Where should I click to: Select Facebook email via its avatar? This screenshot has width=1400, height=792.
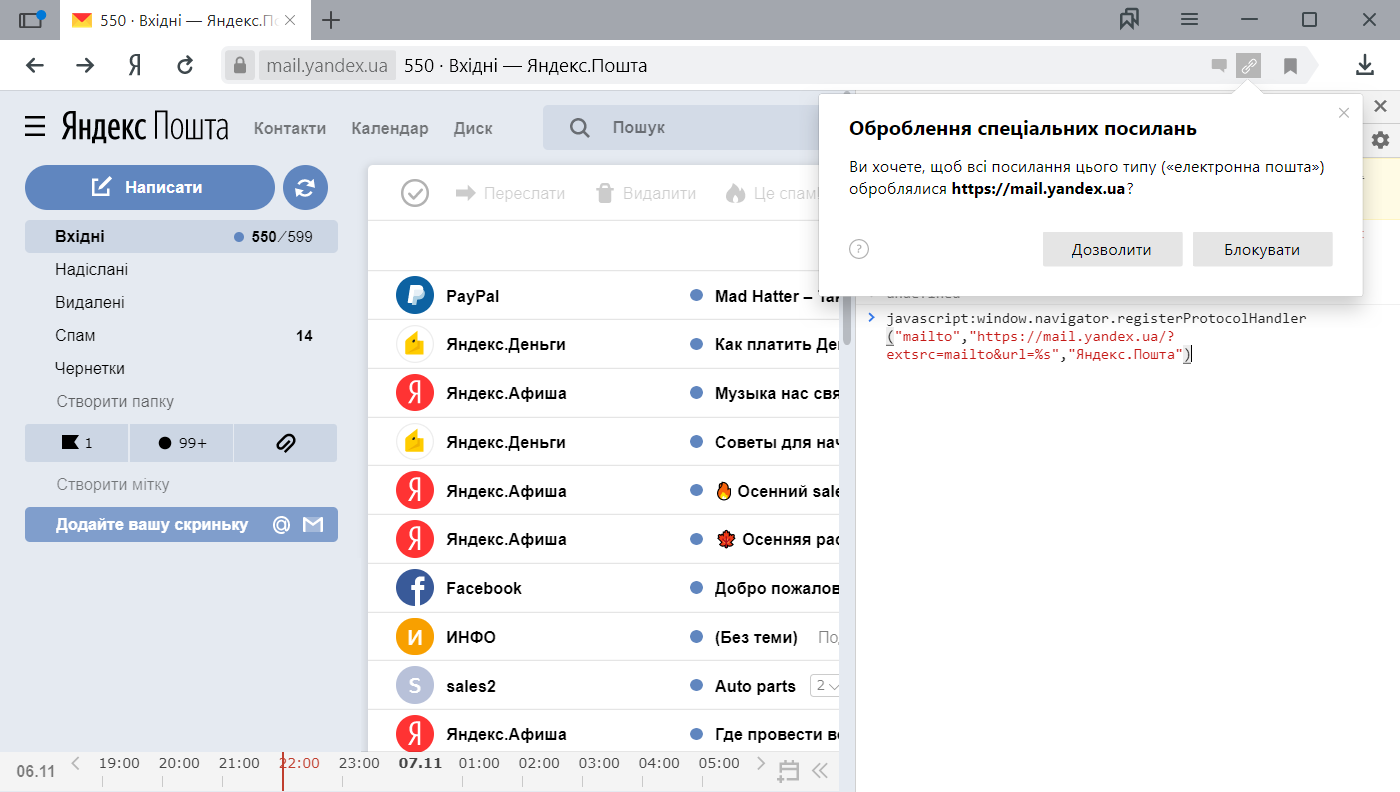pyautogui.click(x=414, y=587)
